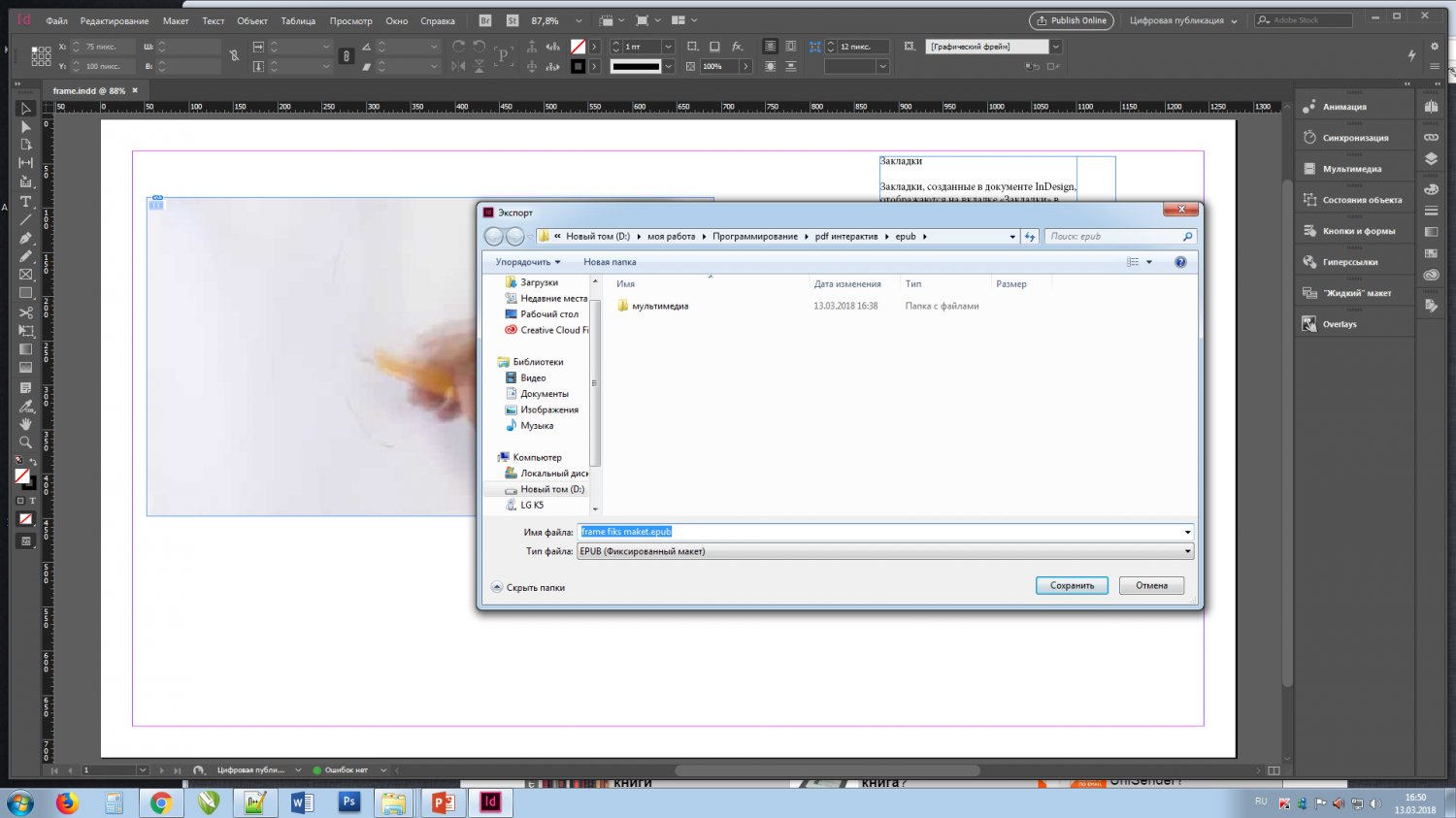Image resolution: width=1456 pixels, height=818 pixels.
Task: Open the Просмотр menu
Action: [350, 20]
